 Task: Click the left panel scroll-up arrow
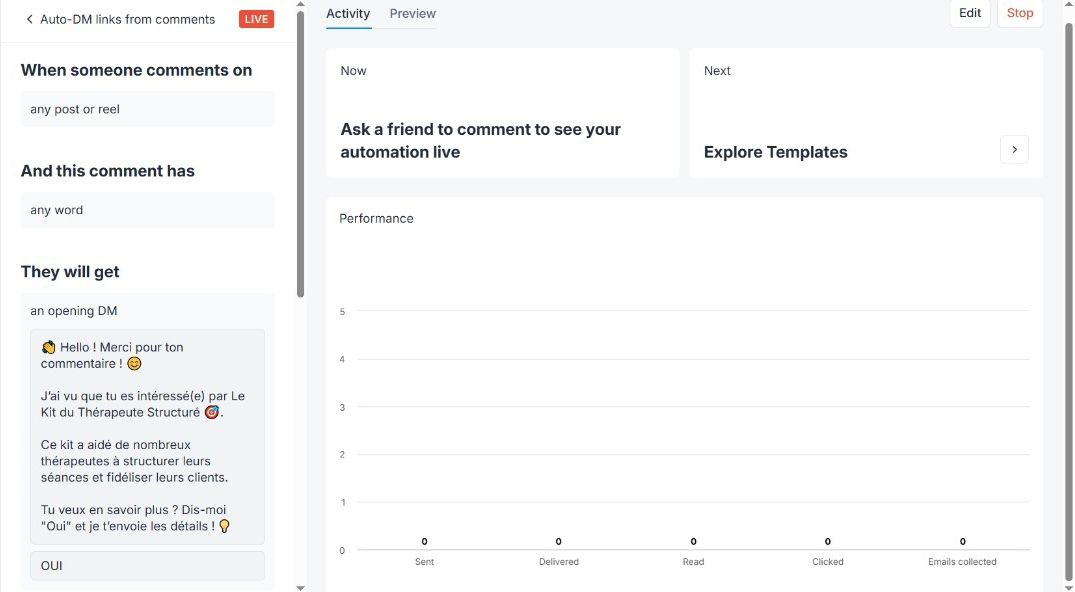click(x=301, y=6)
